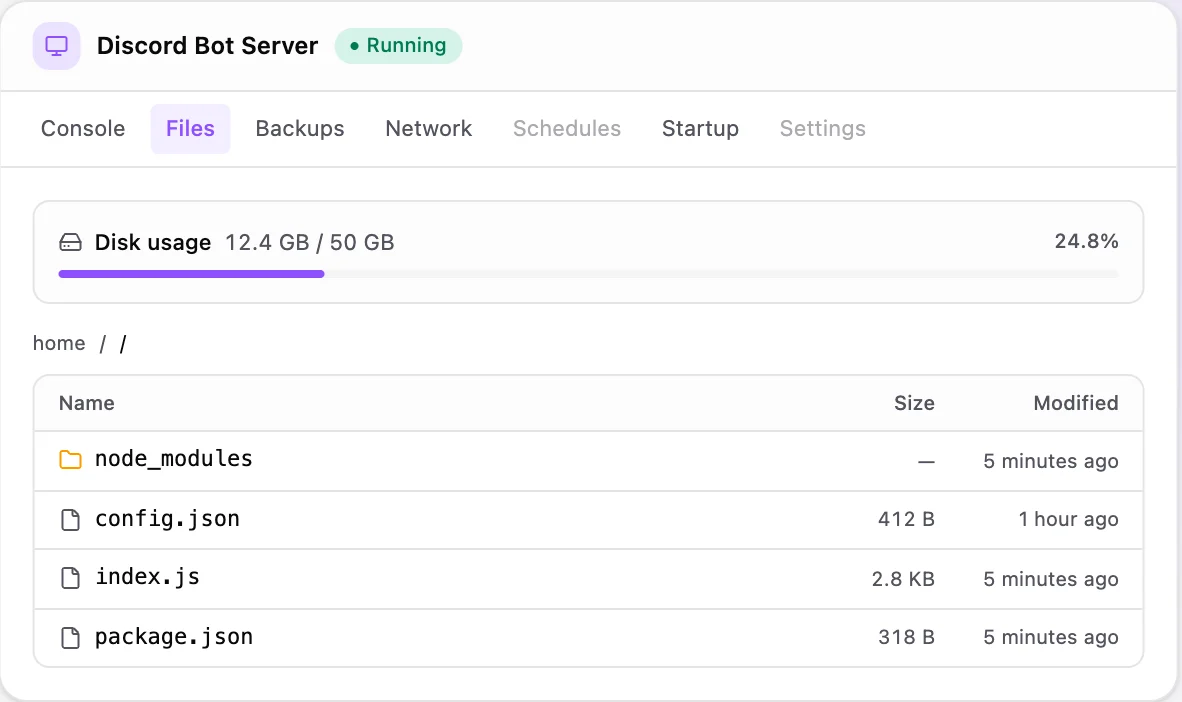Click the 2.8 KB size value
The height and width of the screenshot is (702, 1182).
click(x=903, y=579)
